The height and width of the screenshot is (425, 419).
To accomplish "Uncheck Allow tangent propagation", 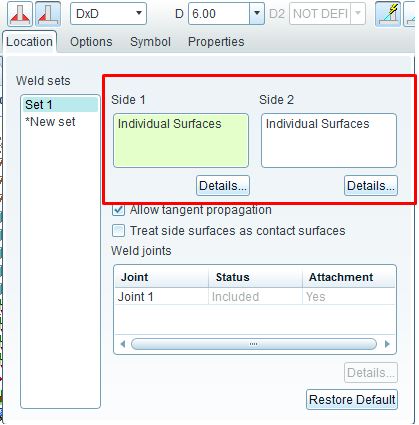I will pos(118,210).
